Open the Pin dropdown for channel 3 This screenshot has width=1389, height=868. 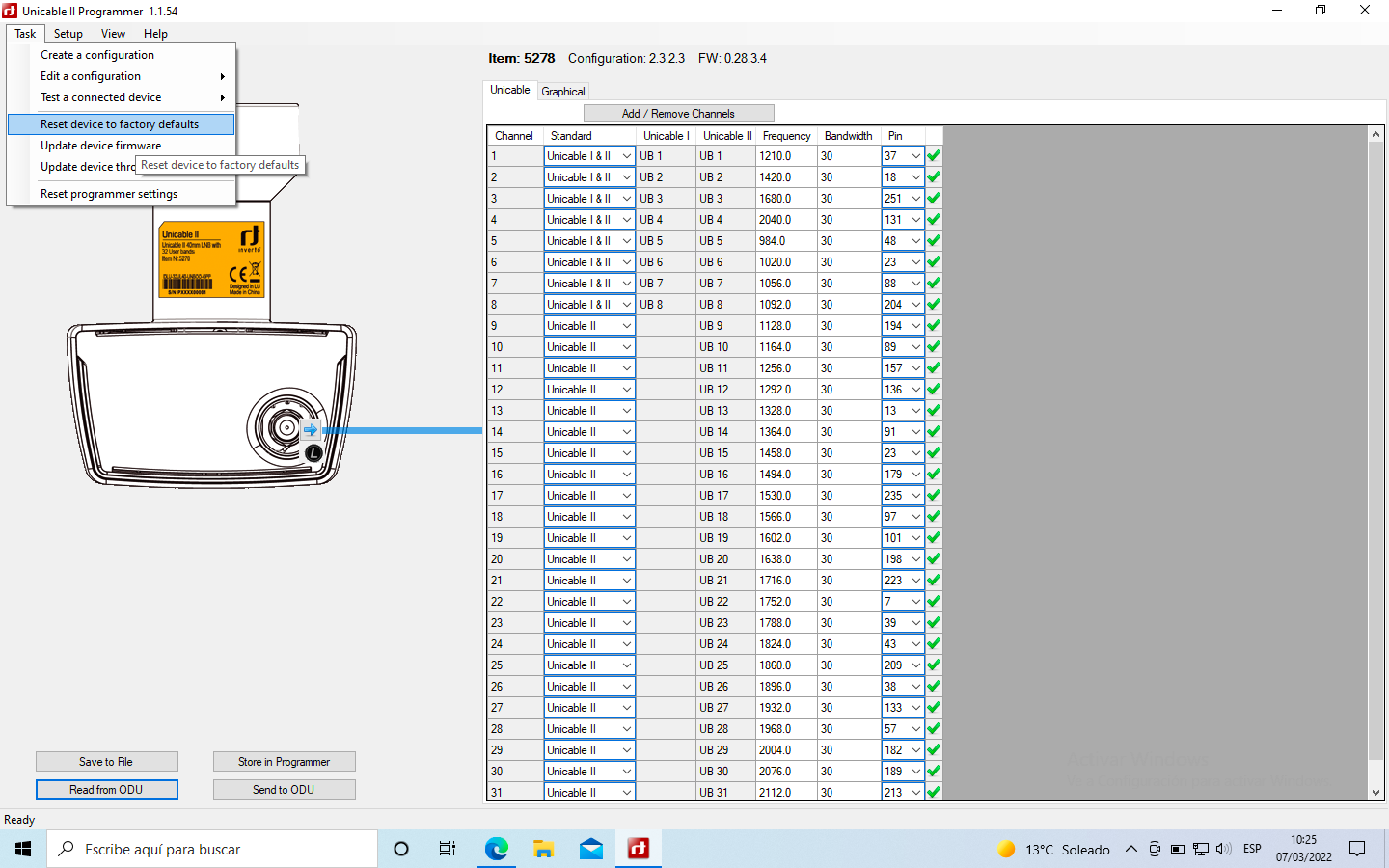915,199
